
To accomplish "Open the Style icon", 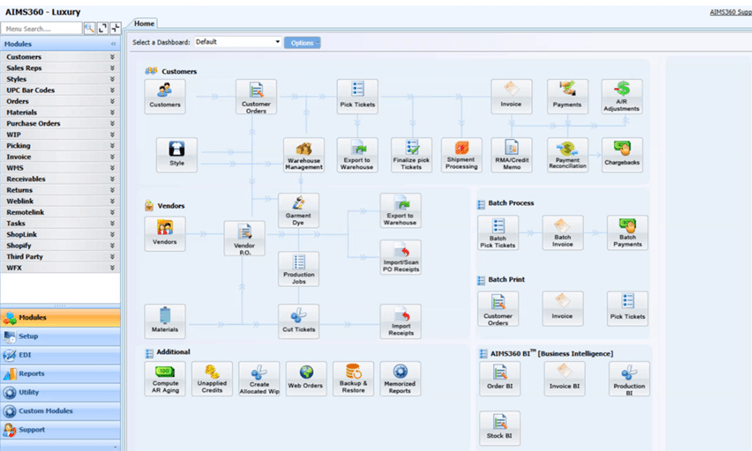I will (x=176, y=154).
